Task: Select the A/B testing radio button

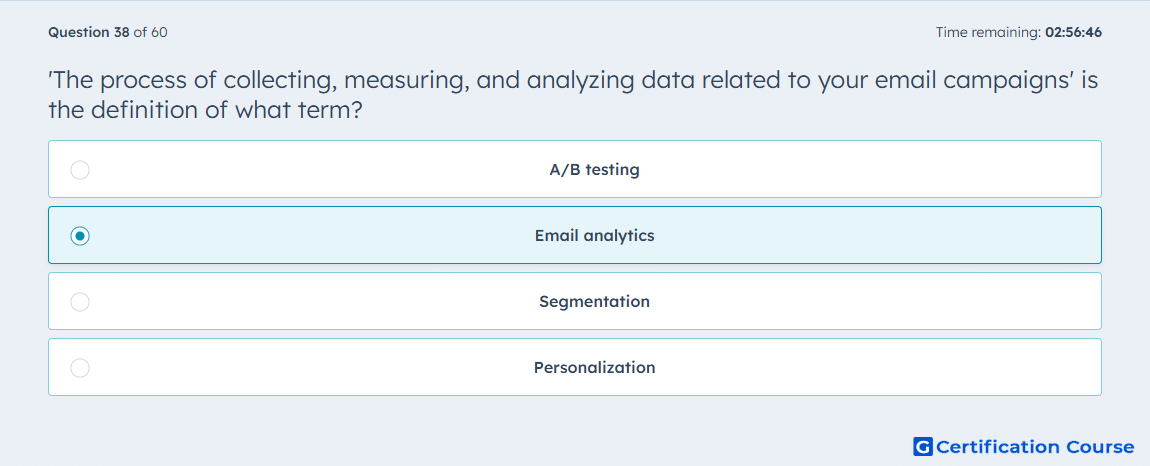Action: pyautogui.click(x=80, y=170)
